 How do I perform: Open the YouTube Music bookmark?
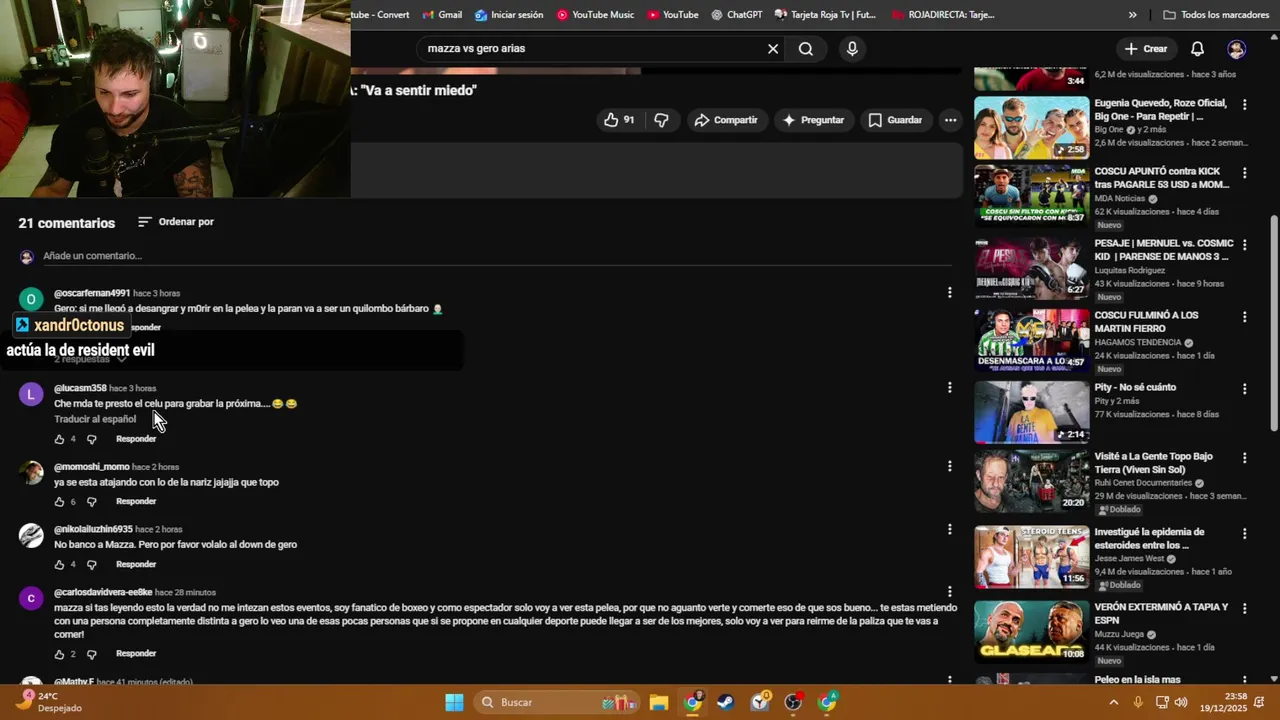tap(595, 15)
